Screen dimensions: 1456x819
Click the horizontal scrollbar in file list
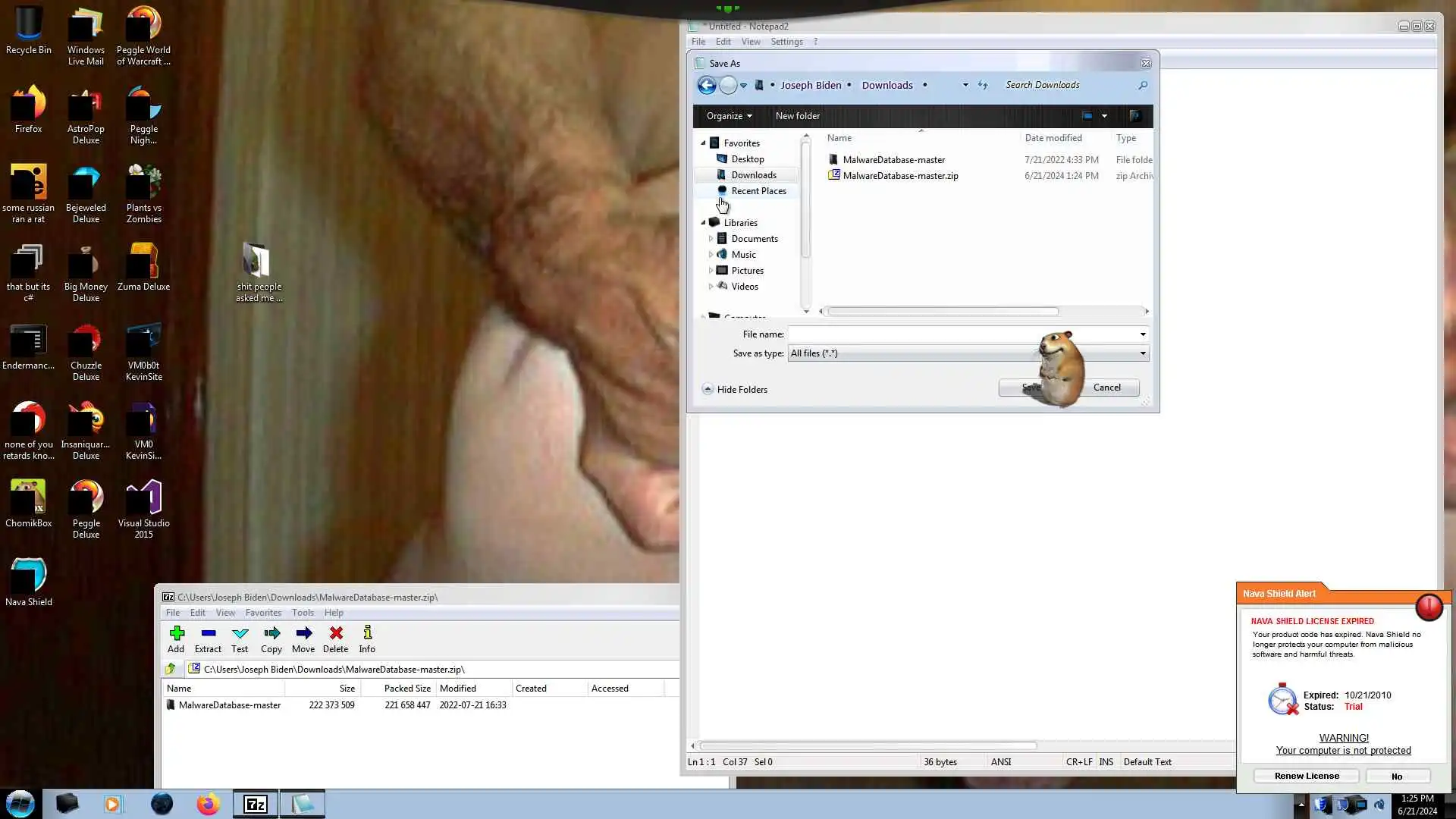coord(943,312)
